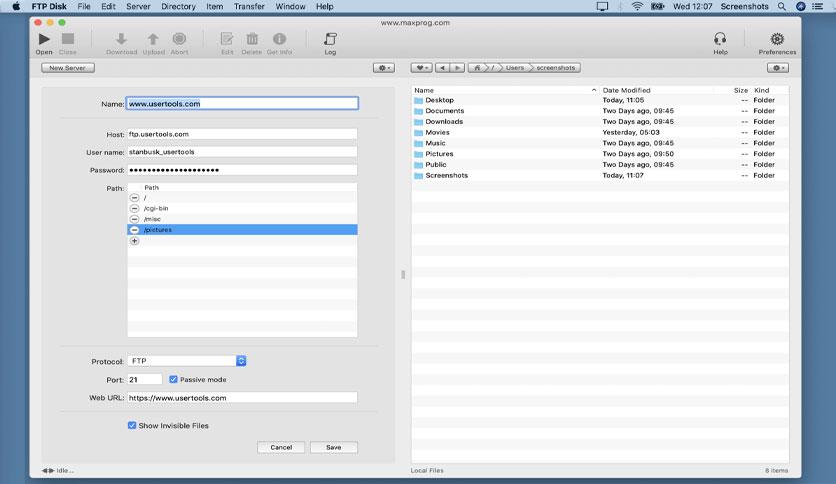
Task: Open Wi-Fi status menu icon
Action: tap(637, 6)
